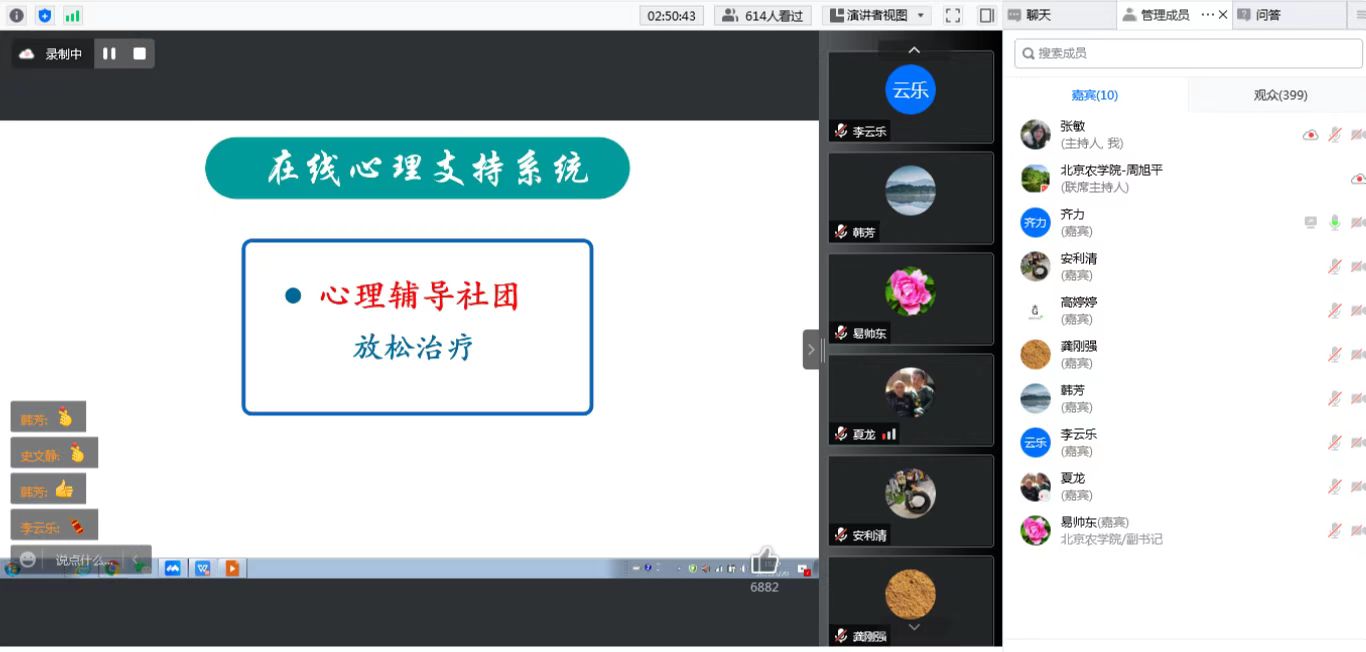Pause the recording
Viewport: 1366px width, 652px height.
click(x=109, y=54)
